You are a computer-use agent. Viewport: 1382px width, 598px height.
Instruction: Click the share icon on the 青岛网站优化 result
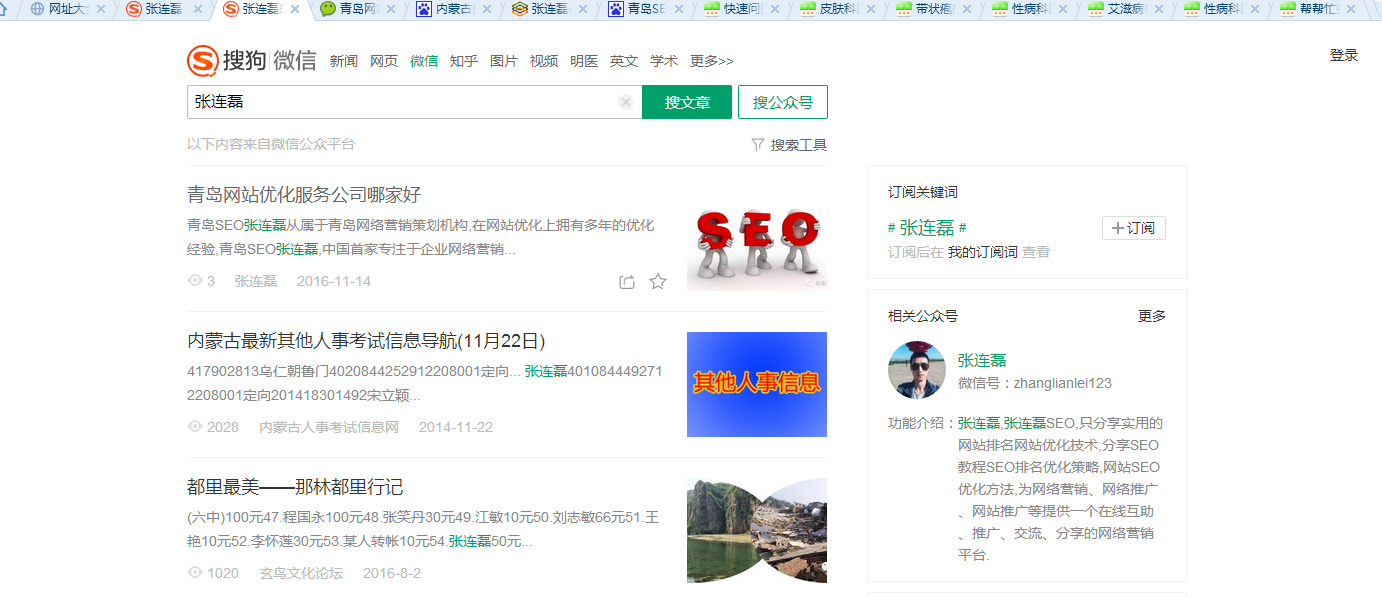tap(627, 282)
